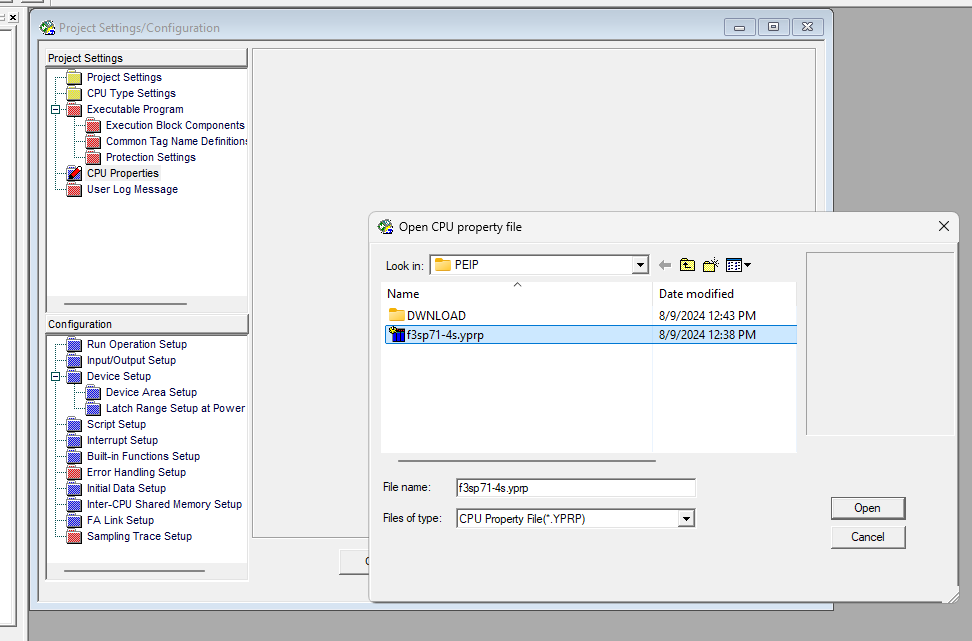972x641 pixels.
Task: Go up one folder level in dialog
Action: pyautogui.click(x=687, y=265)
